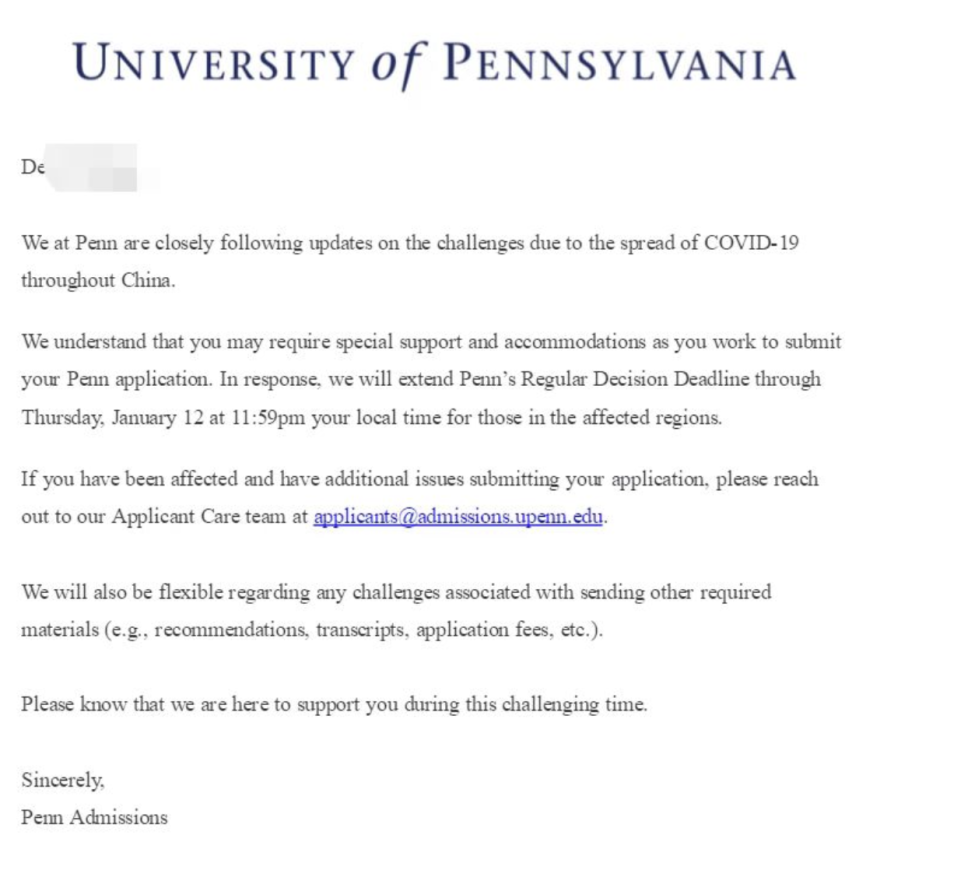
Task: Click the "Sincerely," closing line
Action: coord(62,779)
